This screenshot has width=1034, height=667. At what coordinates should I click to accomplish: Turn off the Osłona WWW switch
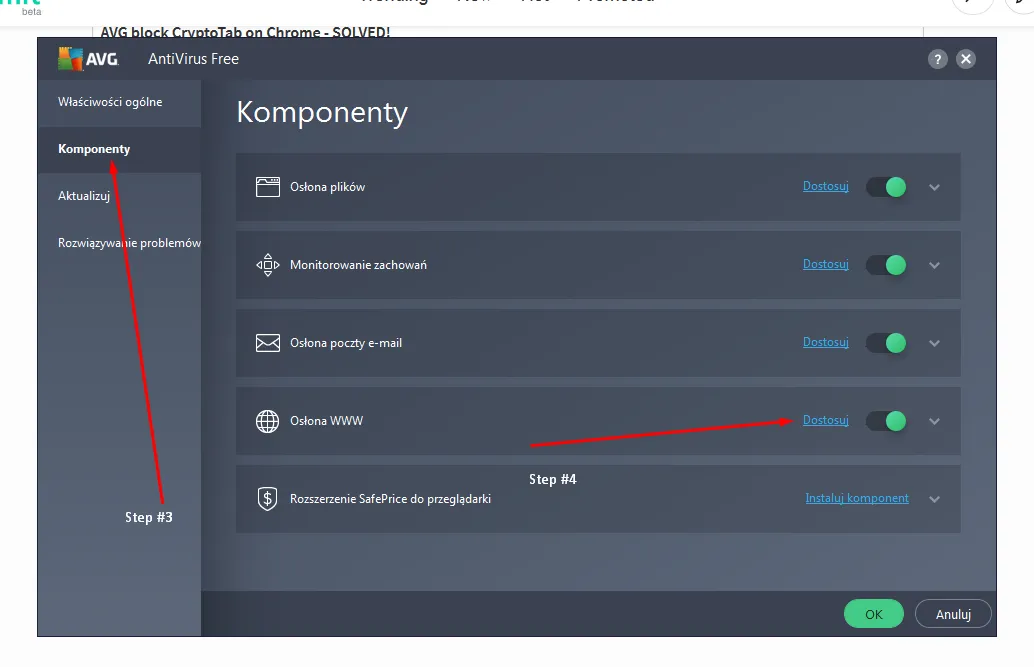886,421
